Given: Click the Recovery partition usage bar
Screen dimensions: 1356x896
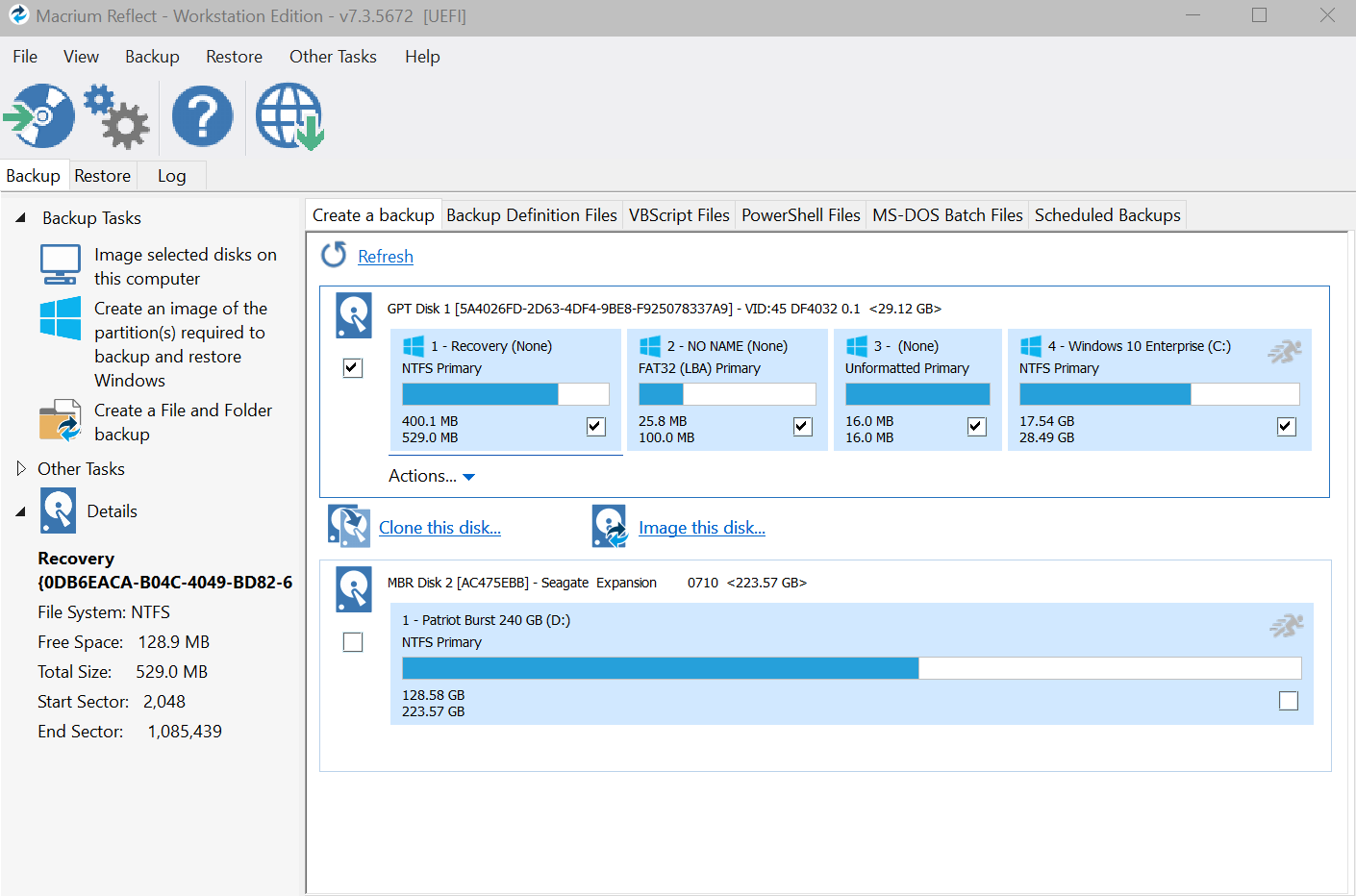Looking at the screenshot, I should (505, 394).
